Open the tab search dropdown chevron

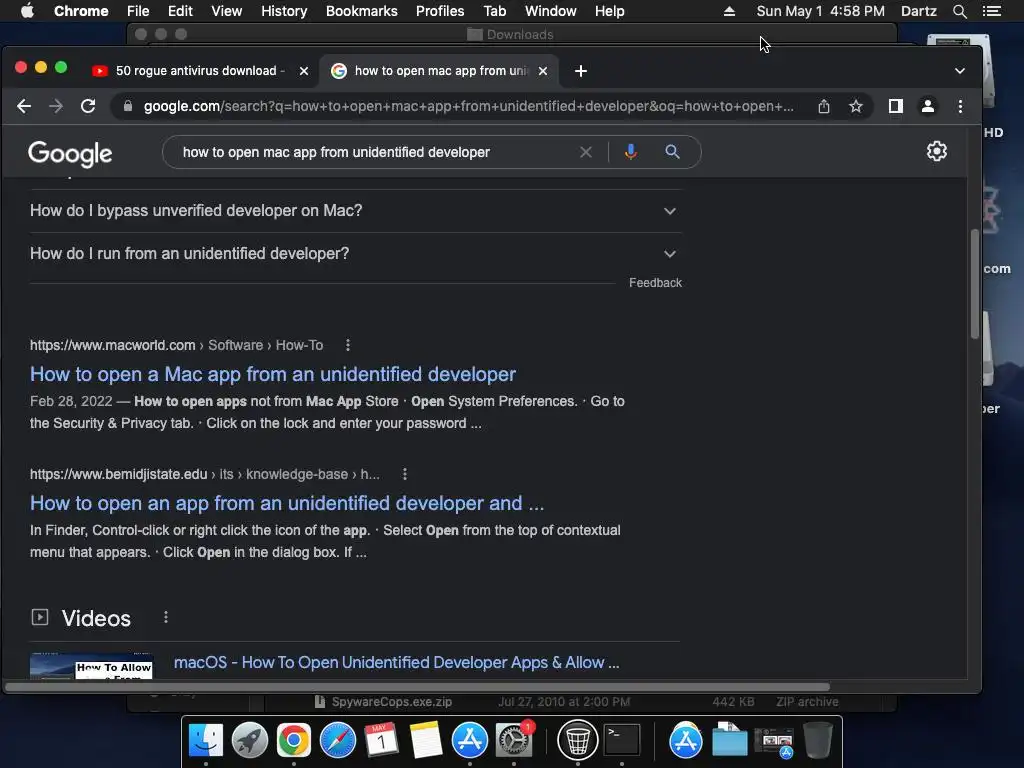click(959, 71)
